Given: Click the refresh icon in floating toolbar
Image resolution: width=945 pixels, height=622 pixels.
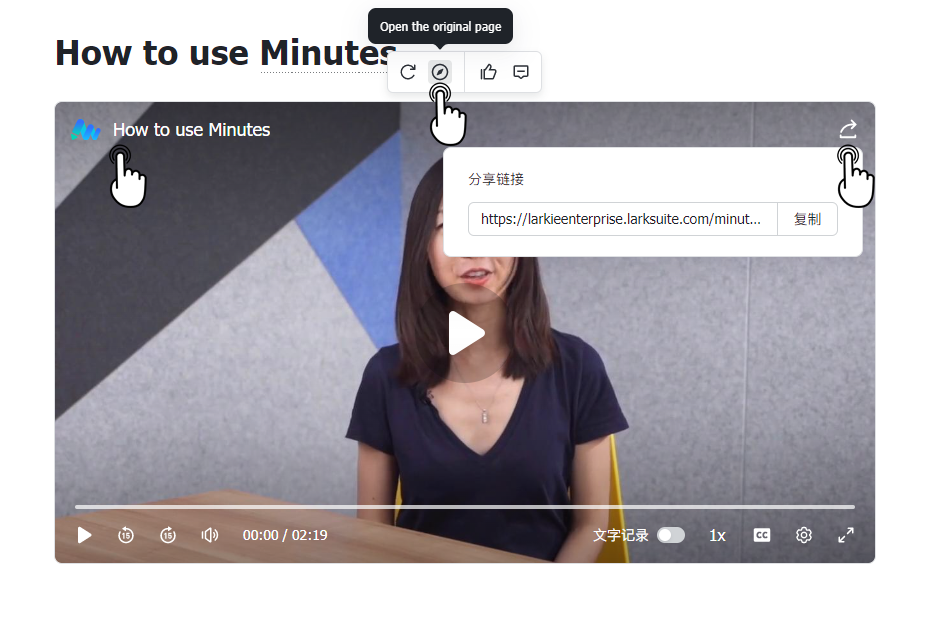Looking at the screenshot, I should pos(408,72).
